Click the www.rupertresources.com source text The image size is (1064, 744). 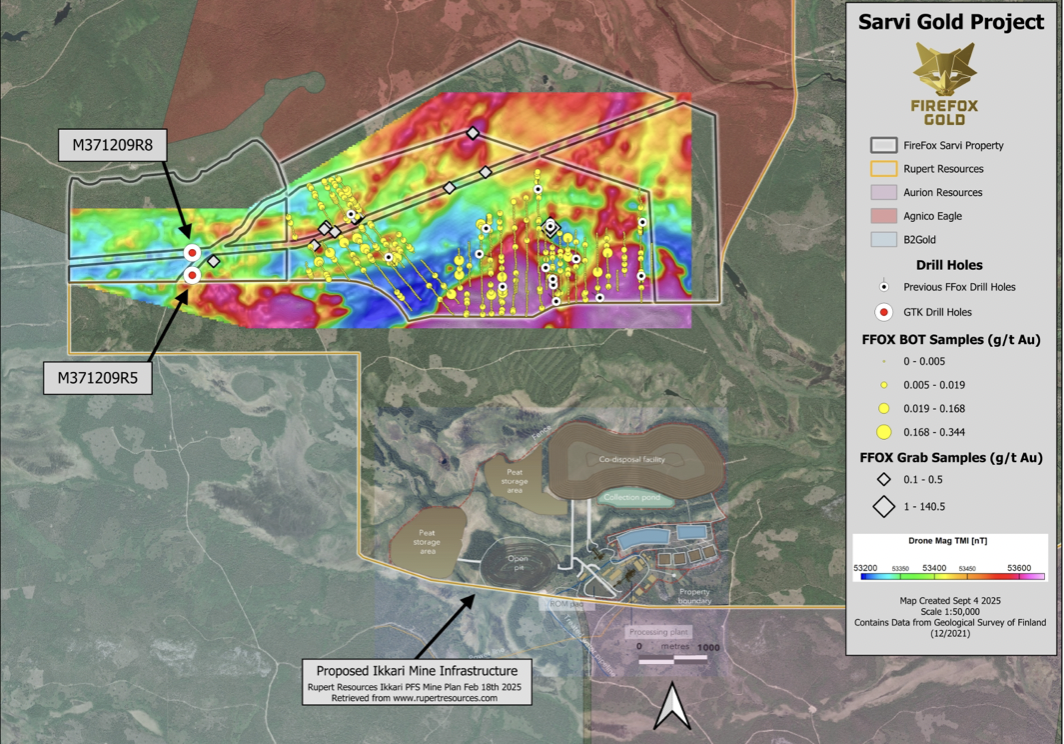445,698
